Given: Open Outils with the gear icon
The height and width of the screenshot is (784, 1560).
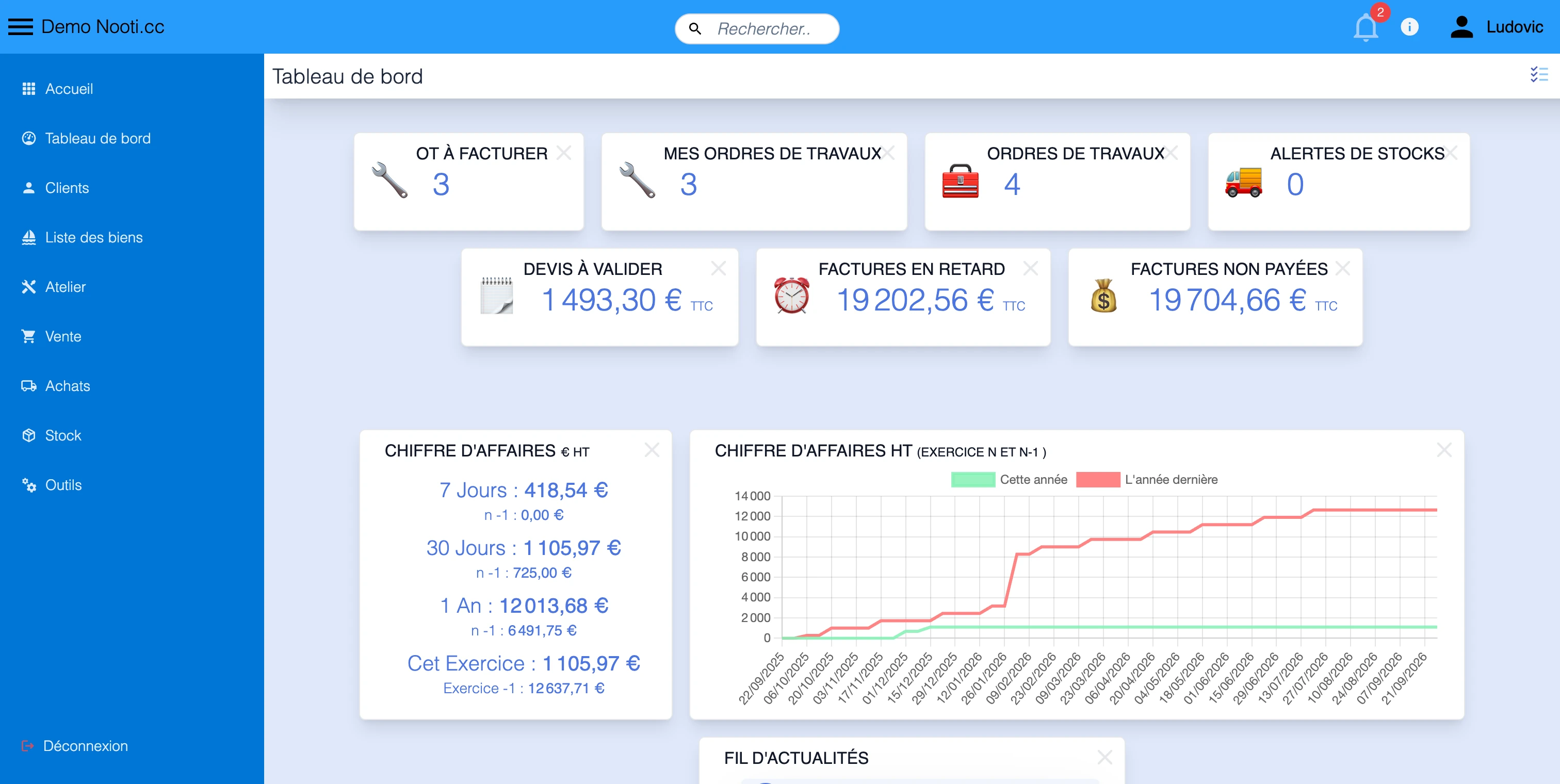Looking at the screenshot, I should tap(28, 484).
